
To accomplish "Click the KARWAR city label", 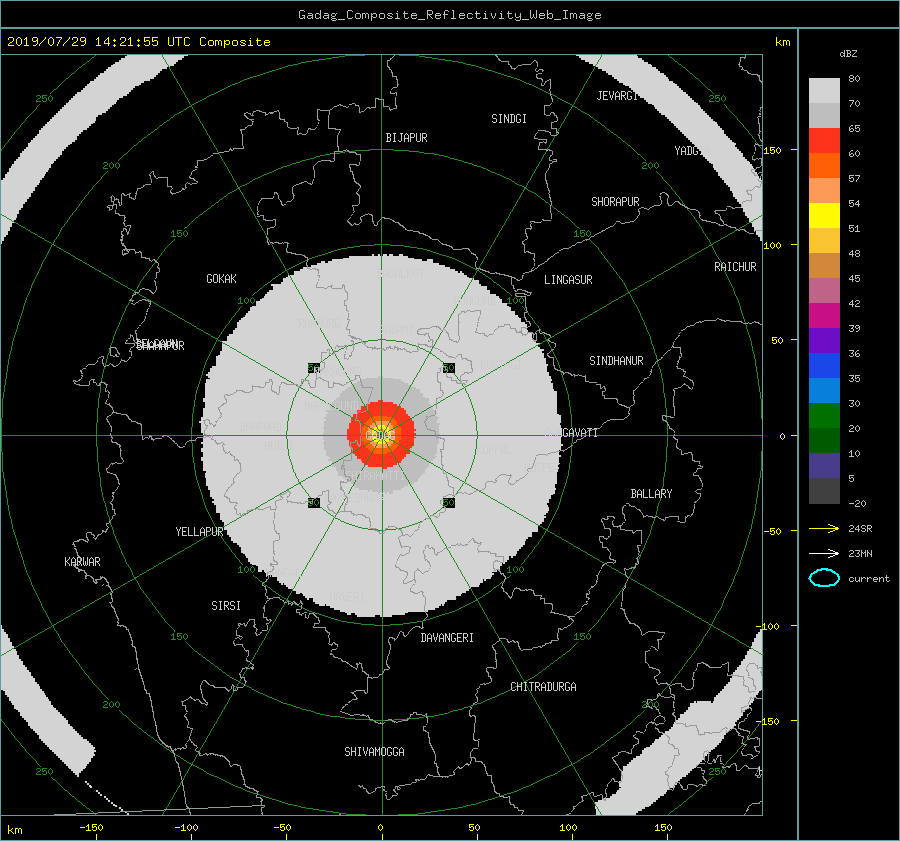I will click(82, 562).
